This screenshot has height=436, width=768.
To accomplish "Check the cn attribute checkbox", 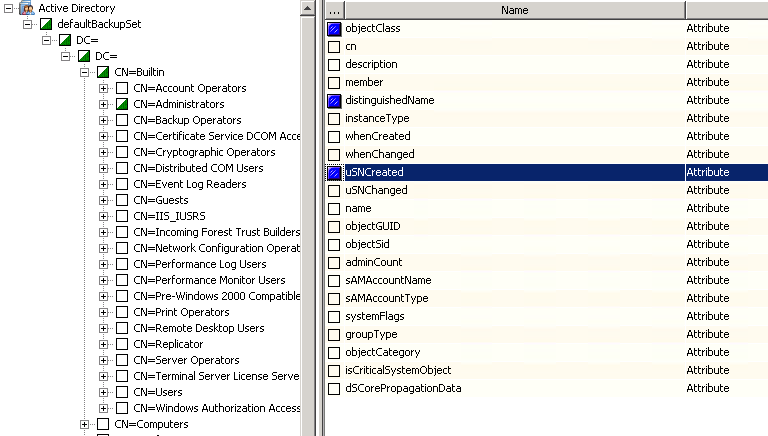I will pos(334,47).
